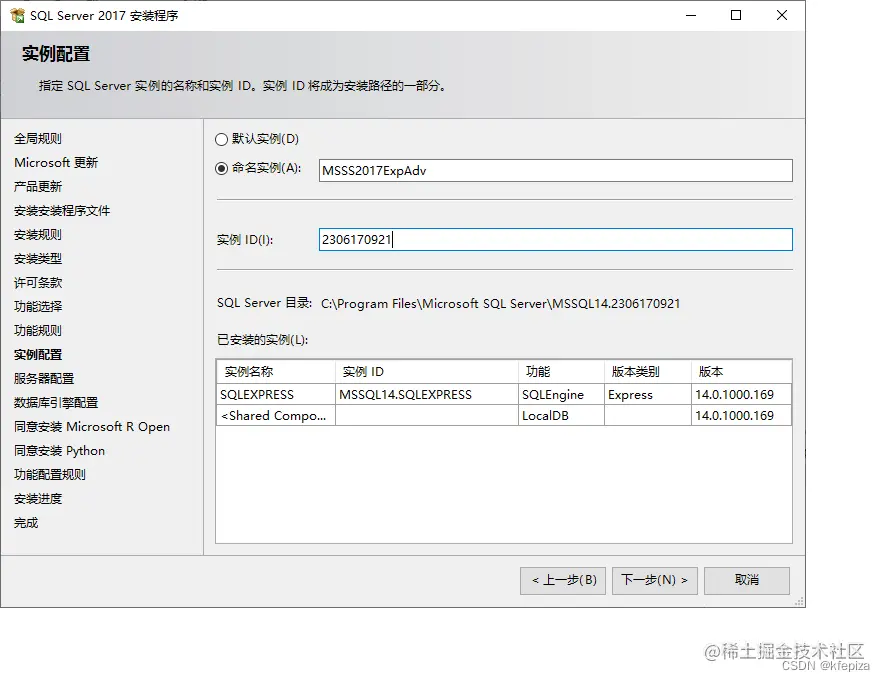
Task: Click 实例名称 column header
Action: [x=276, y=371]
